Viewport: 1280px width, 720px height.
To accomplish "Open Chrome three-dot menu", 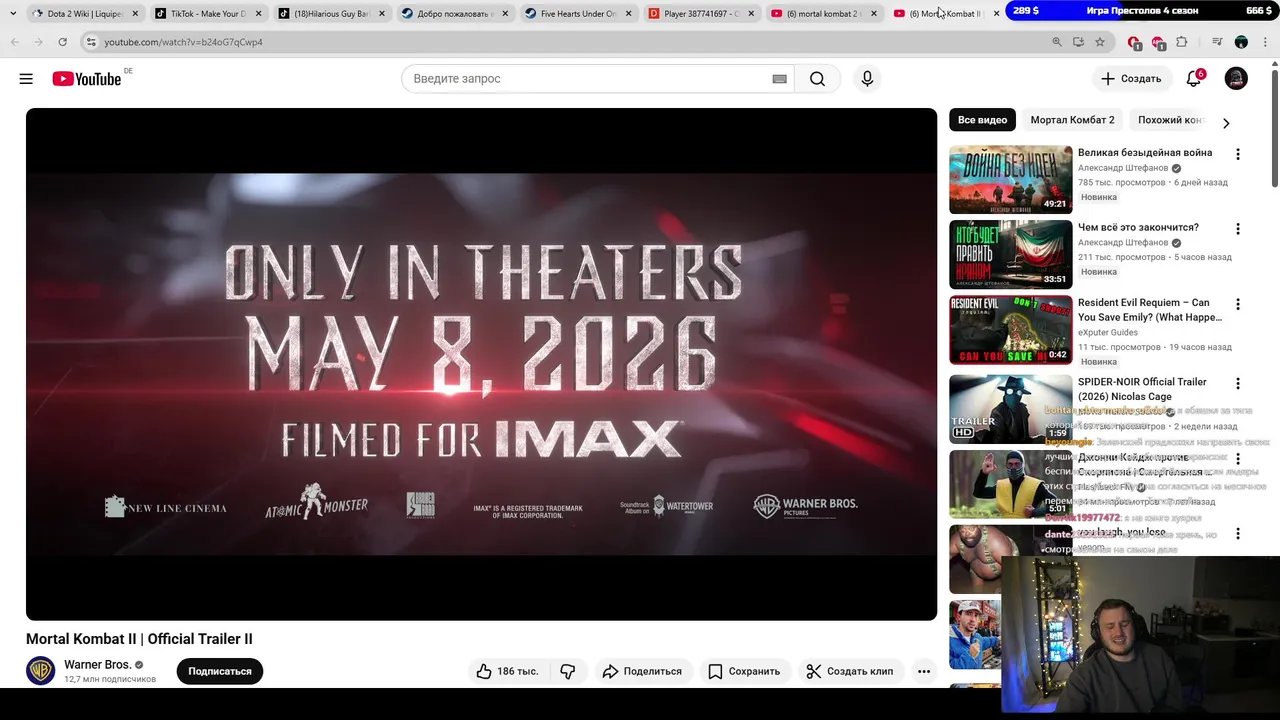I will click(x=1265, y=42).
